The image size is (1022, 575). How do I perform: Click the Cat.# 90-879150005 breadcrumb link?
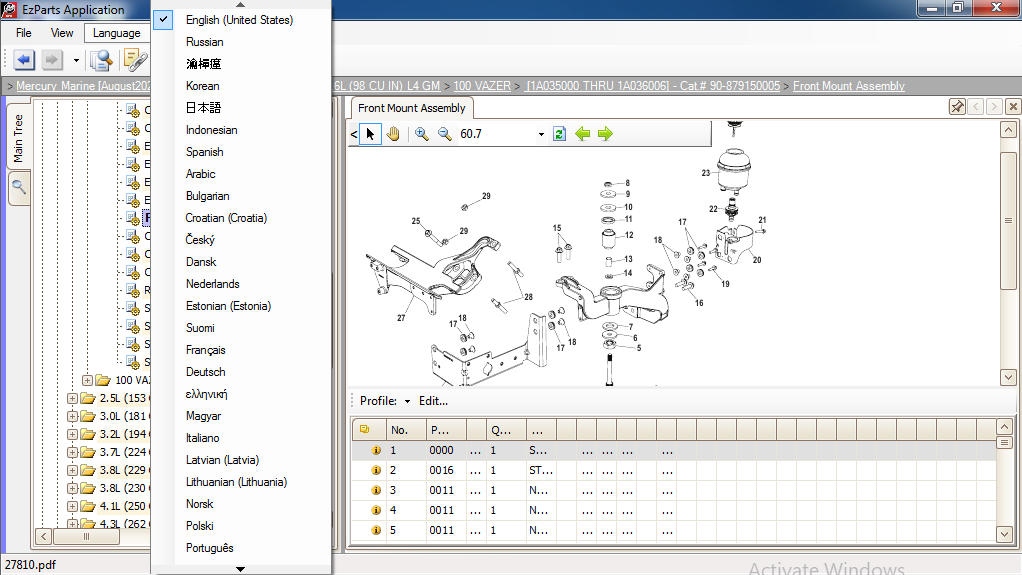click(652, 86)
